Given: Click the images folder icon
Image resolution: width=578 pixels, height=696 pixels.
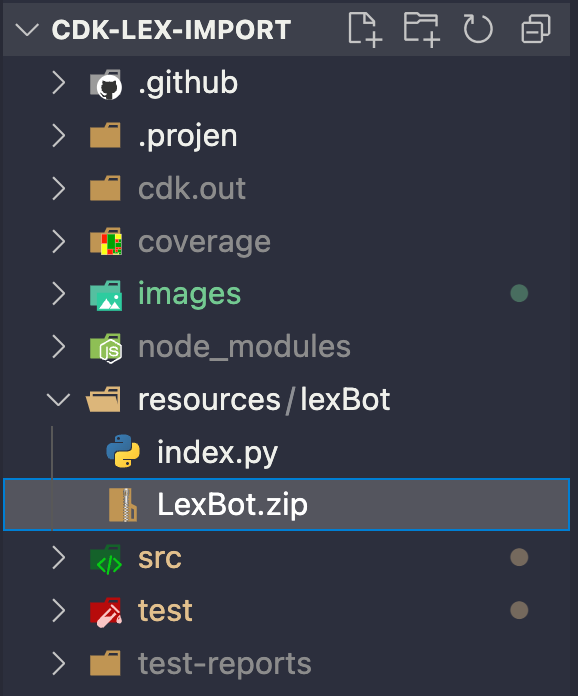Looking at the screenshot, I should click(x=106, y=295).
